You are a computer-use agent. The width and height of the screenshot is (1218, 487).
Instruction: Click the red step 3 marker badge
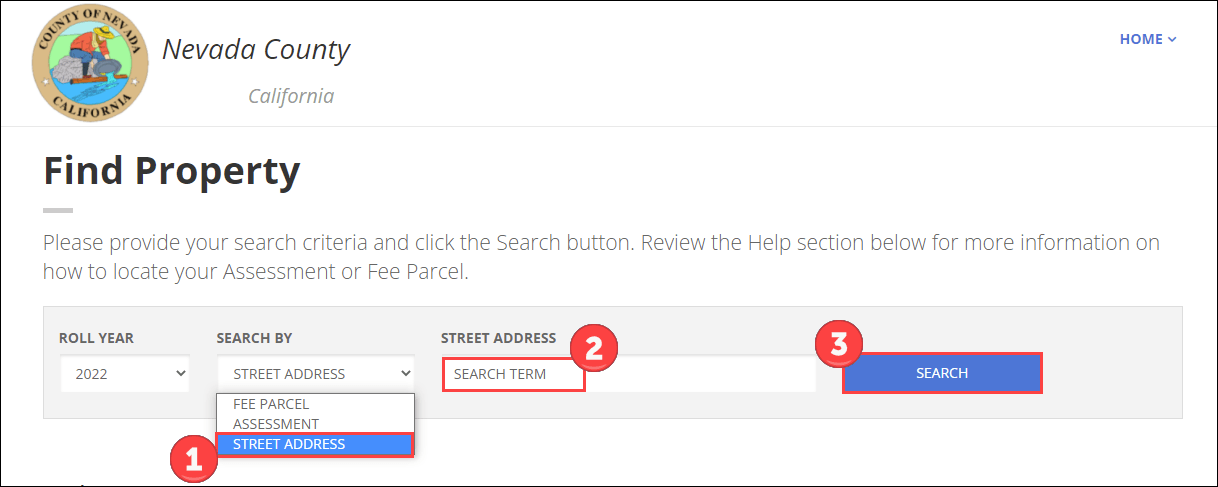point(841,344)
